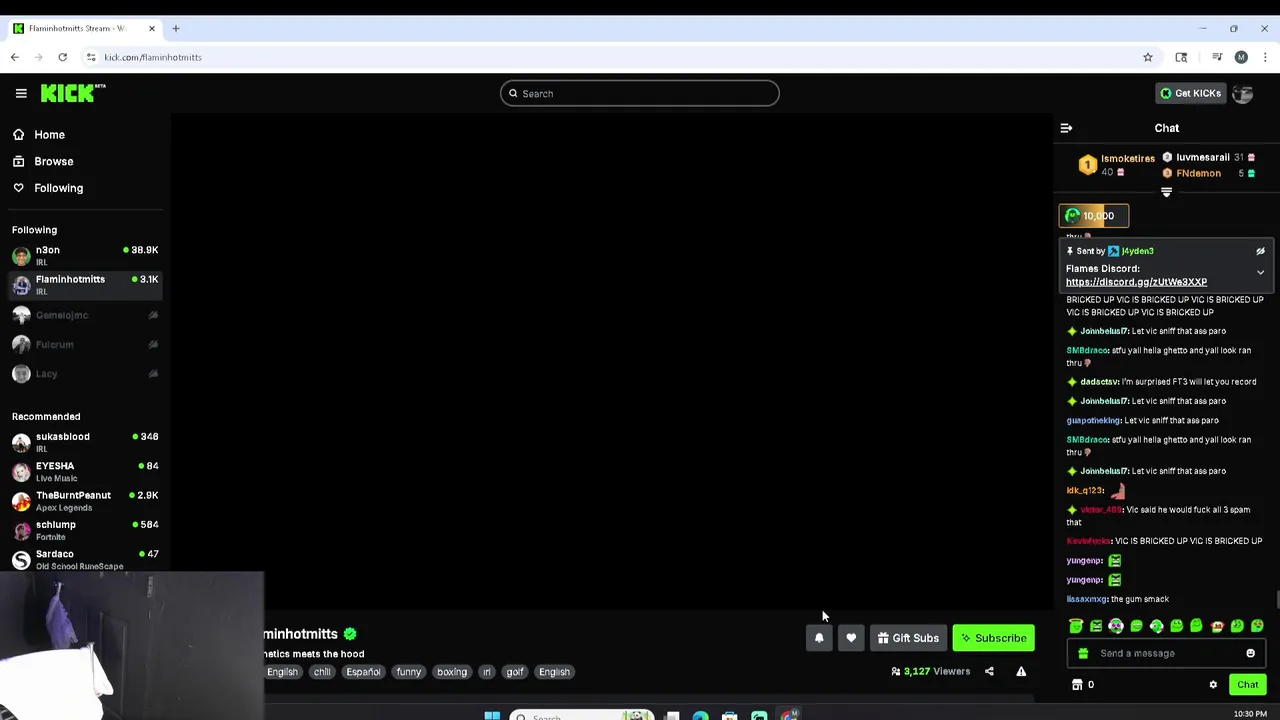The image size is (1280, 720).
Task: Toggle notifications bell for channel
Action: (x=819, y=638)
